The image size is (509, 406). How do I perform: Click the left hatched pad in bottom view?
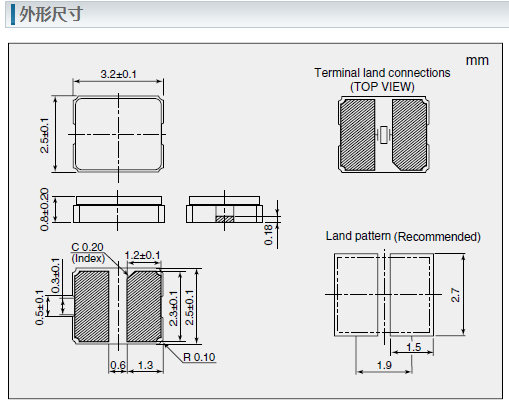[91, 306]
